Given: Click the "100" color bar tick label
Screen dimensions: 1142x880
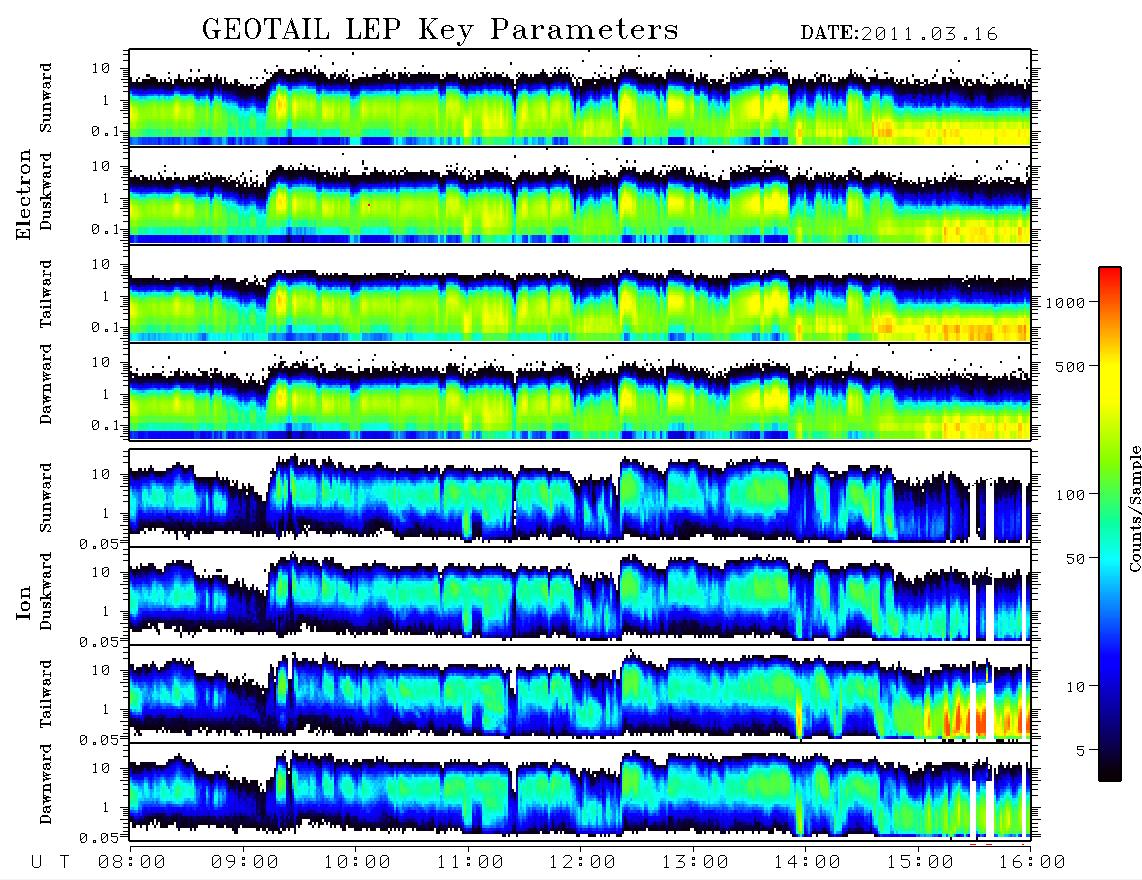Looking at the screenshot, I should click(1071, 495).
